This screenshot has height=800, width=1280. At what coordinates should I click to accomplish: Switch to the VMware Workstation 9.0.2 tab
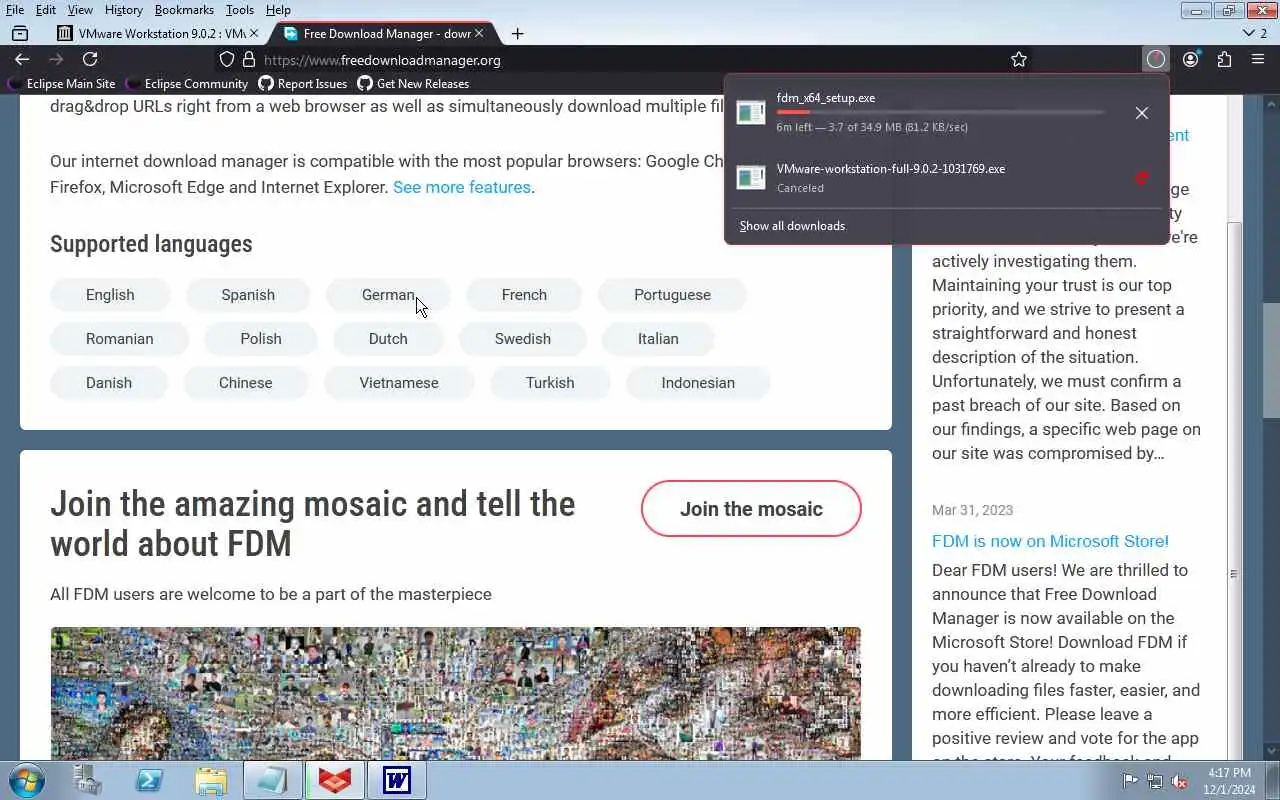[x=157, y=33]
